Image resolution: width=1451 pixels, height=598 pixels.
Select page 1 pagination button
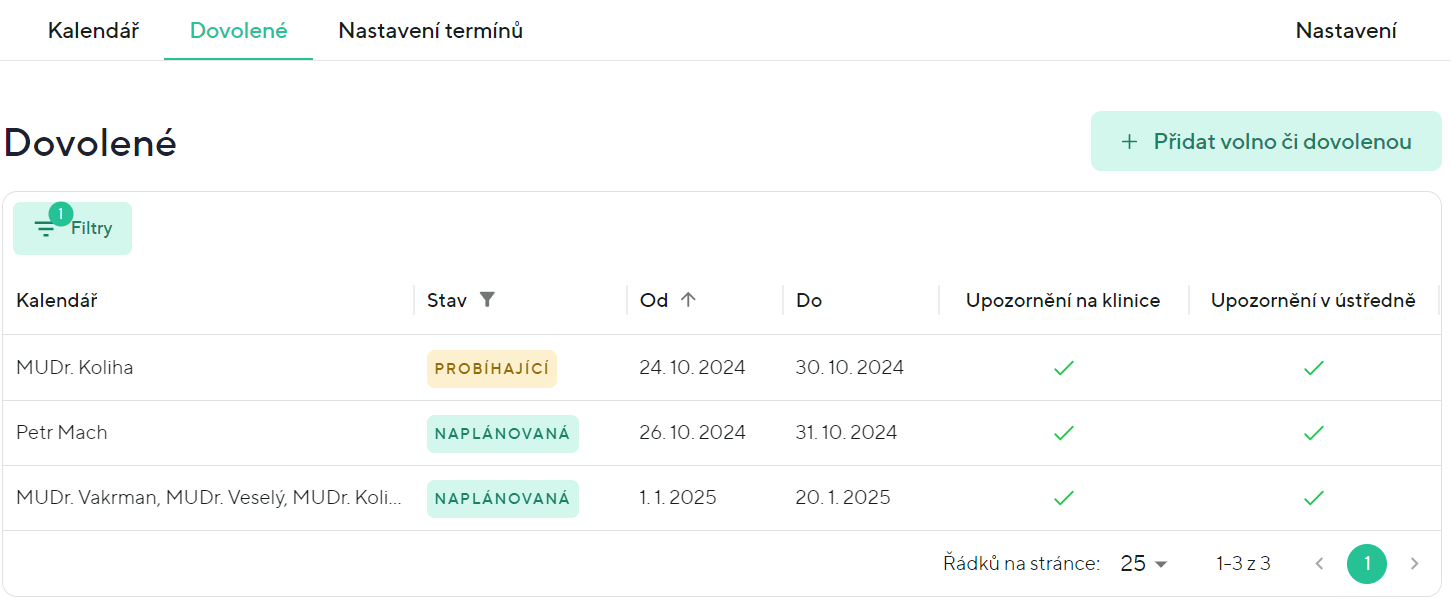1366,564
